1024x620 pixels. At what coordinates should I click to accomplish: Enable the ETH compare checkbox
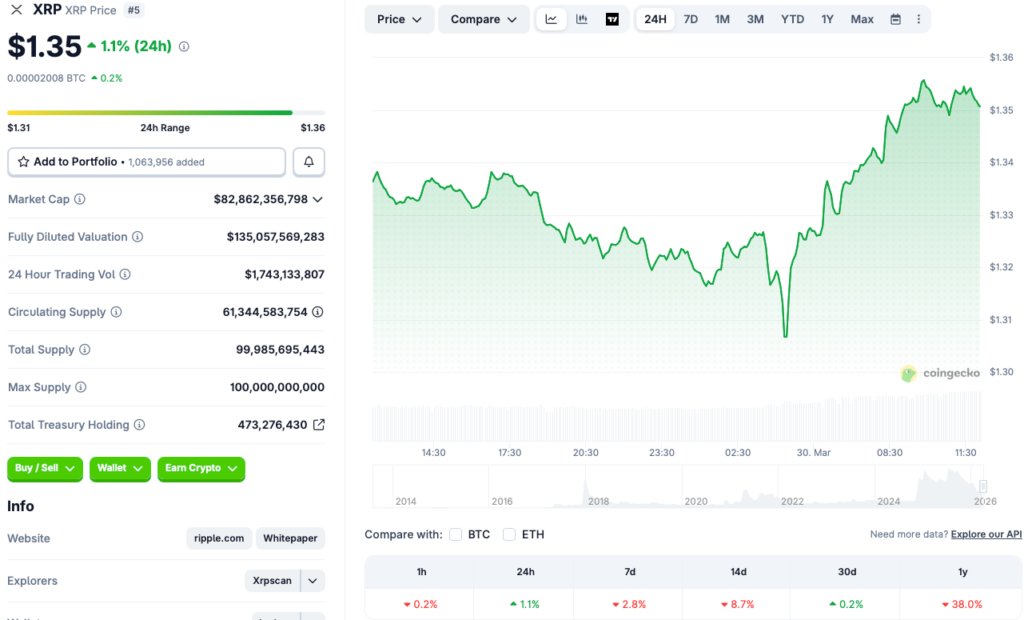(509, 534)
